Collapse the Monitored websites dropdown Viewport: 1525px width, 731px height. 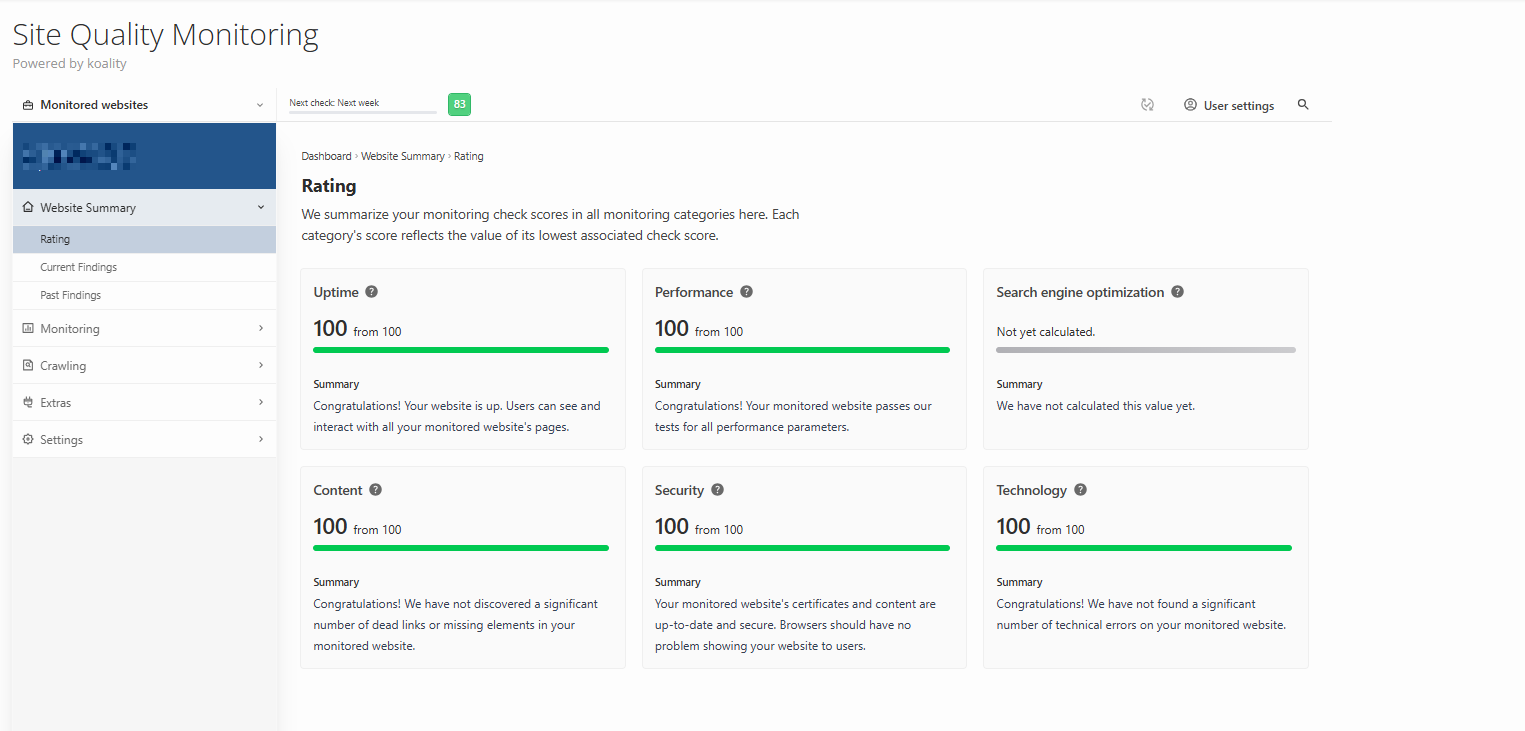(260, 104)
